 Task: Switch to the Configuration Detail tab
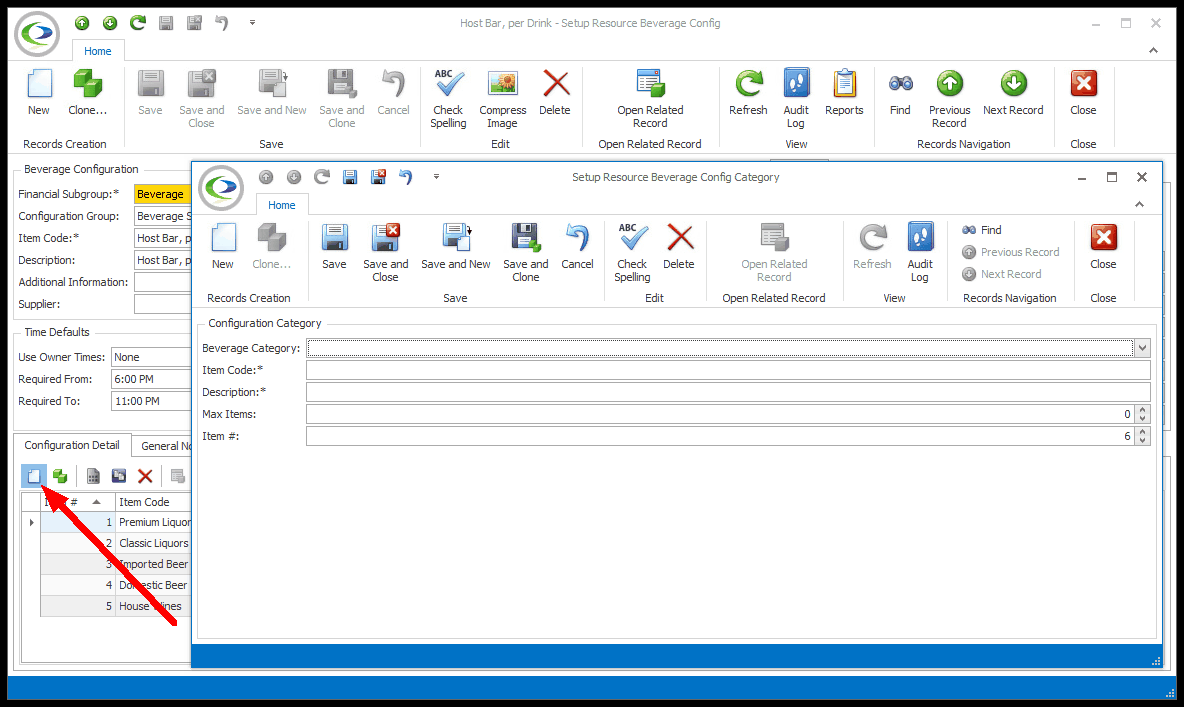coord(72,446)
